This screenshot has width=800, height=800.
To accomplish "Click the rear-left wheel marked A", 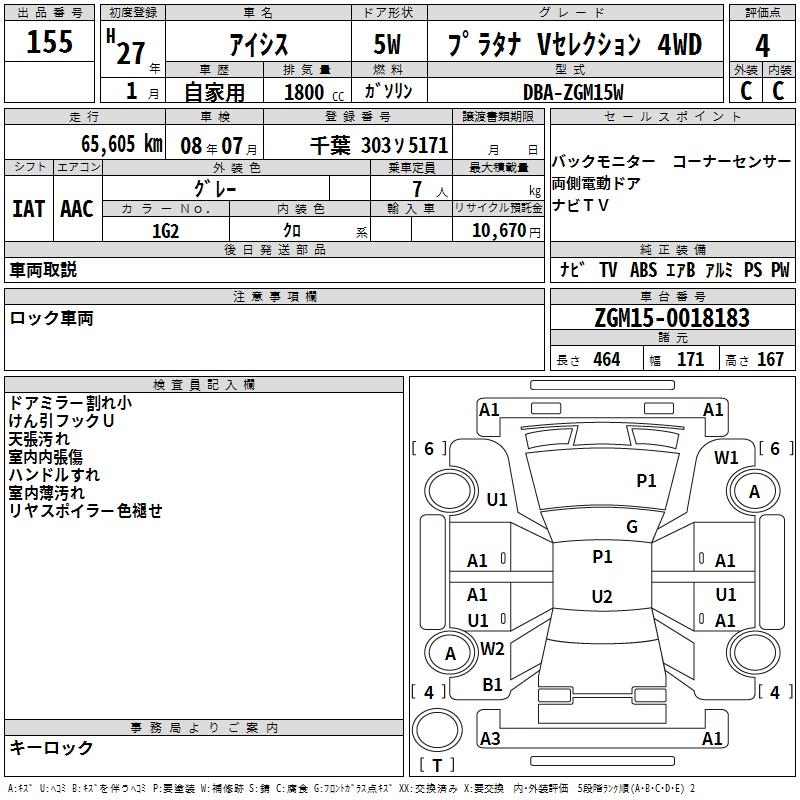I will [x=450, y=653].
